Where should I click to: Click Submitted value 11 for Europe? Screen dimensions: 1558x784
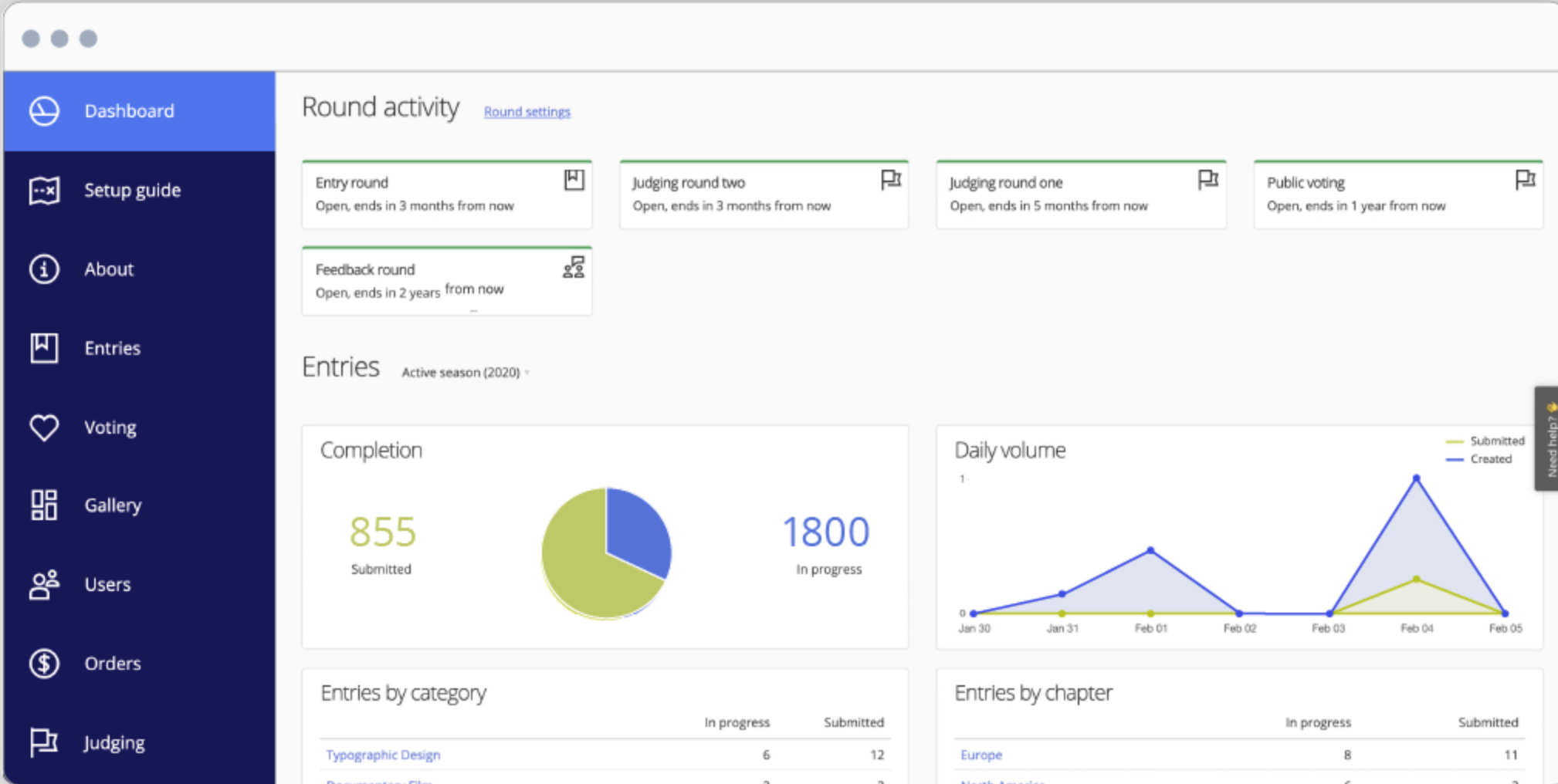coord(1511,755)
